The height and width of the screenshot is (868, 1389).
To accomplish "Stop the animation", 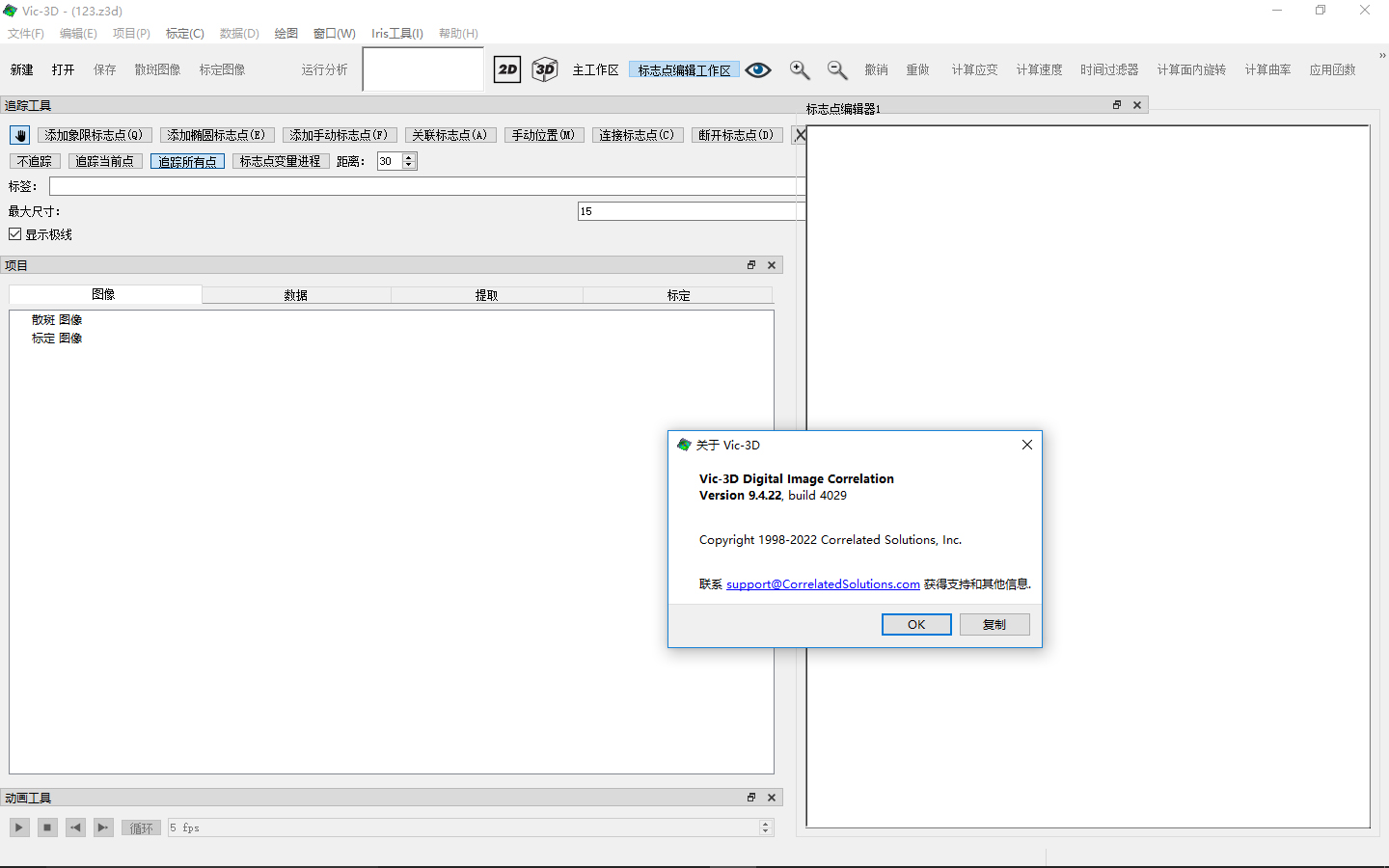I will 47,827.
